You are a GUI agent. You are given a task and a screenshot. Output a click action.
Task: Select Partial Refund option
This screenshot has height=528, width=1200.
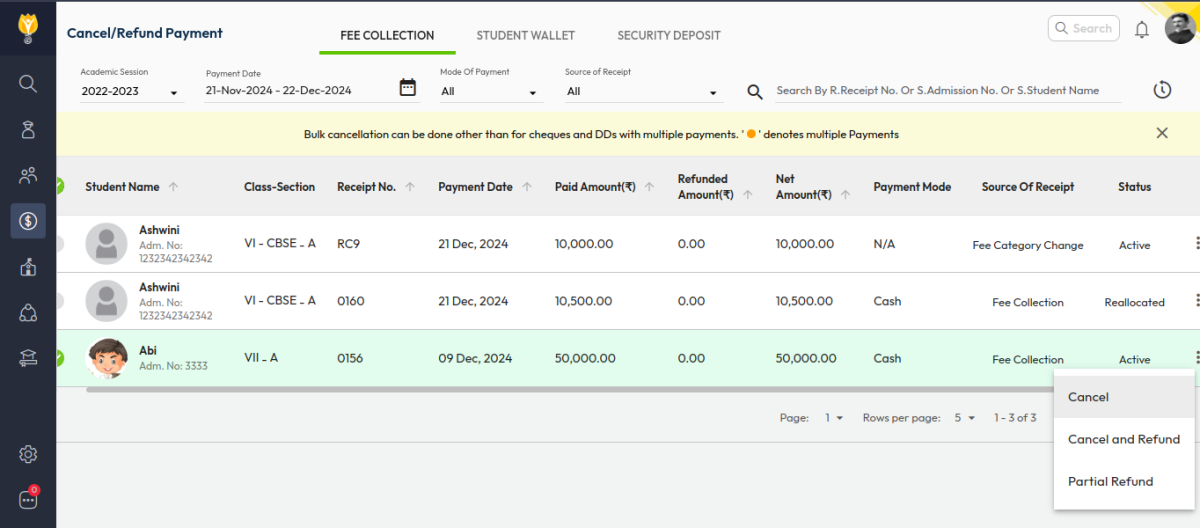click(x=1110, y=481)
